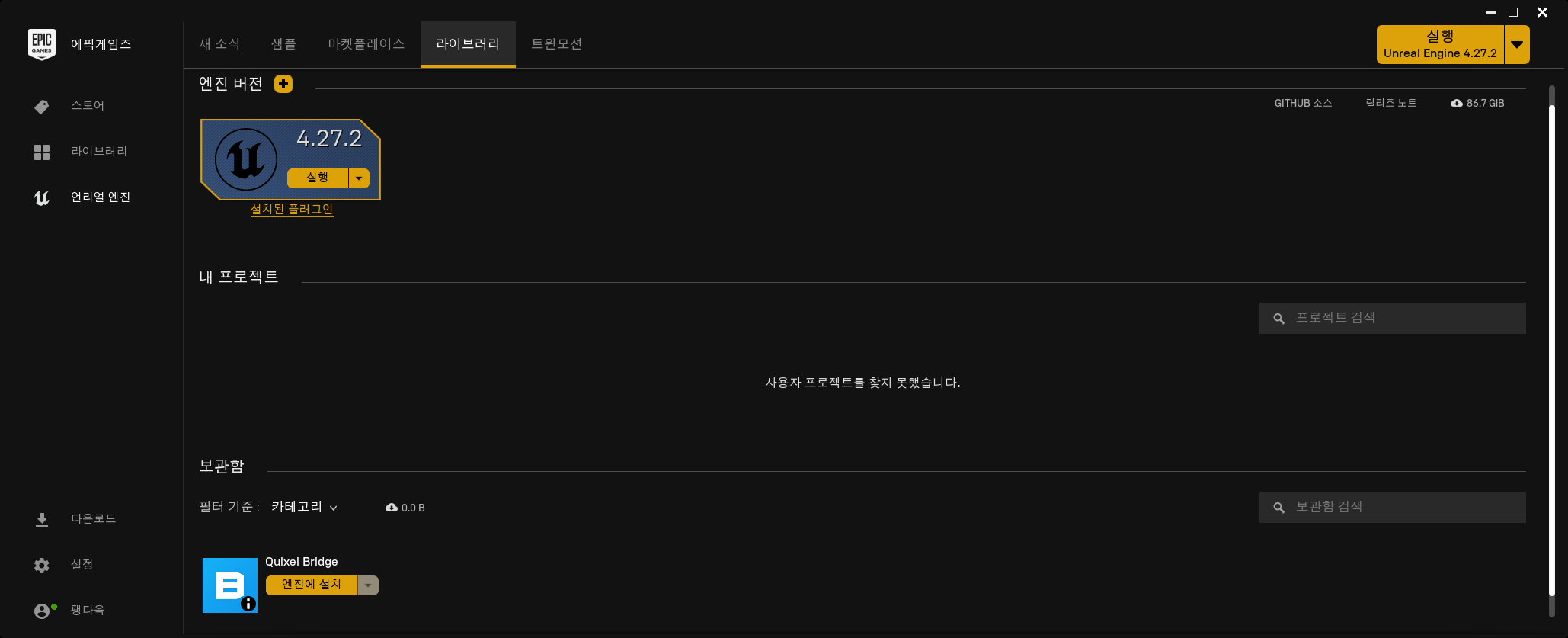This screenshot has height=638, width=1568.
Task: Open the 마켓플레이스 tab
Action: 366,44
